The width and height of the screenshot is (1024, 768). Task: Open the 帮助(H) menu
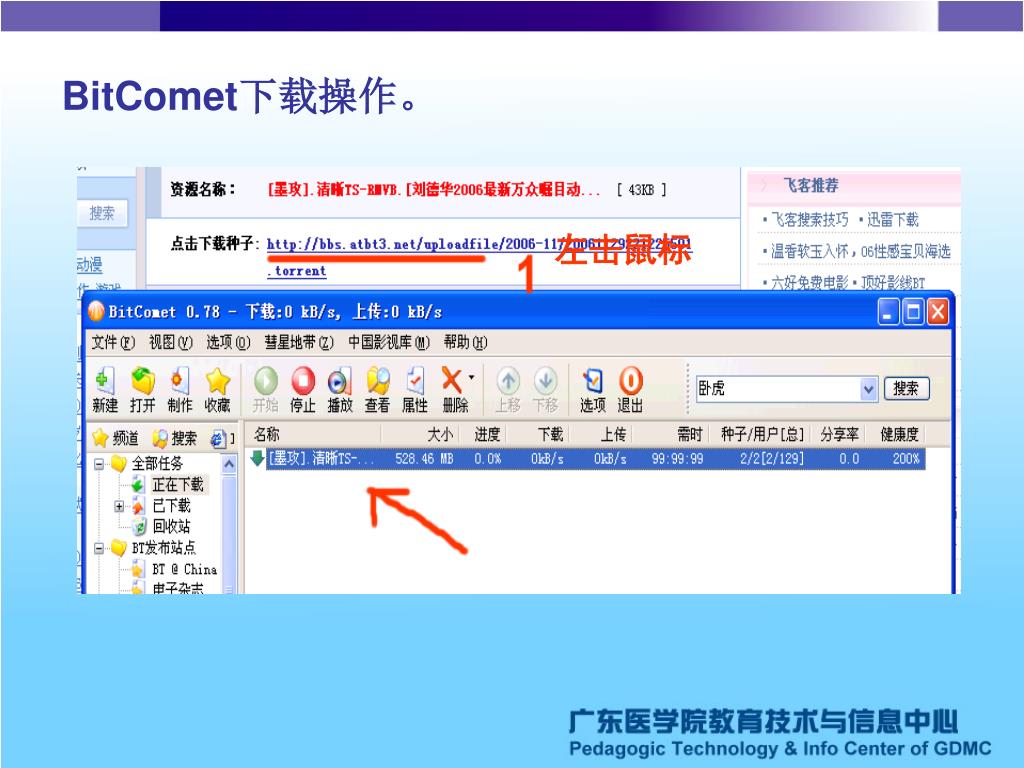pyautogui.click(x=465, y=342)
